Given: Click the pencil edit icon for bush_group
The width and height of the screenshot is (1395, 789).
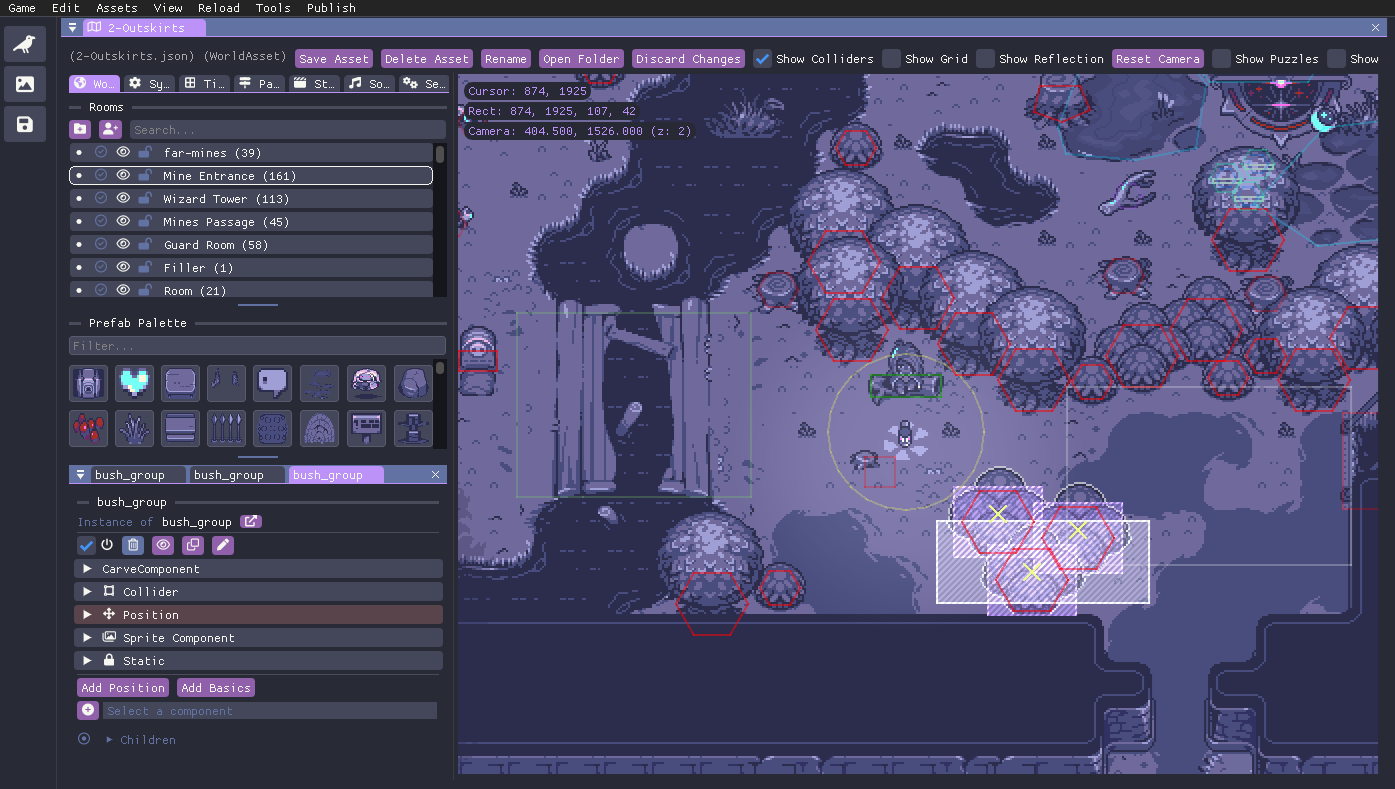Looking at the screenshot, I should point(222,545).
